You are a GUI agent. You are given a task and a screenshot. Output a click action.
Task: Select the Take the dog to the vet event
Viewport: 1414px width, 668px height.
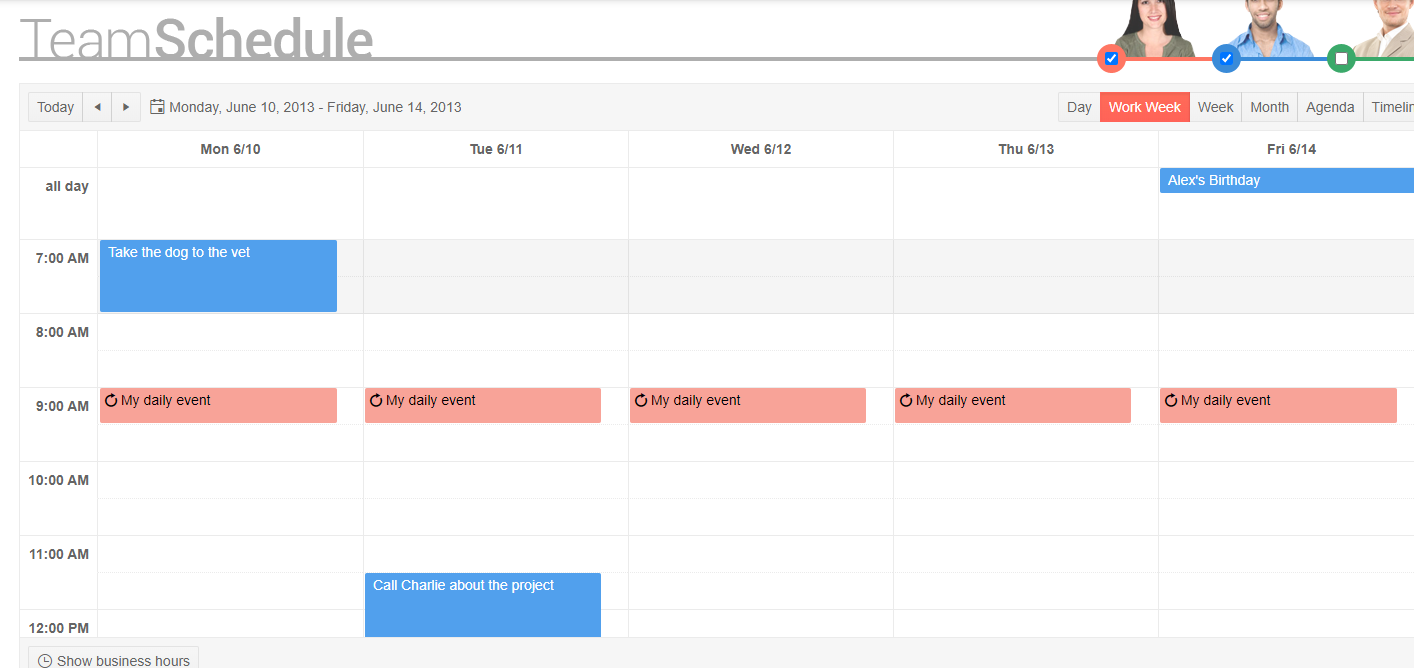[x=218, y=276]
